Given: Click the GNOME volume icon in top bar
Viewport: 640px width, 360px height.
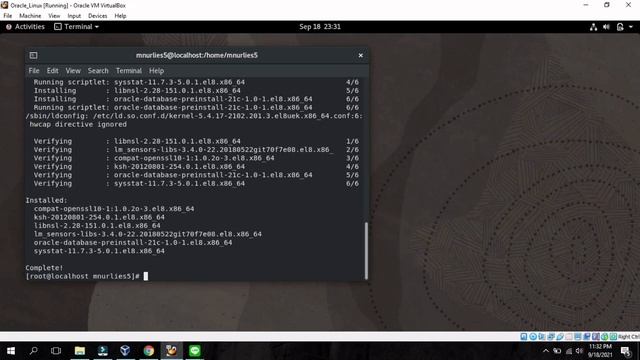Looking at the screenshot, I should (606, 27).
